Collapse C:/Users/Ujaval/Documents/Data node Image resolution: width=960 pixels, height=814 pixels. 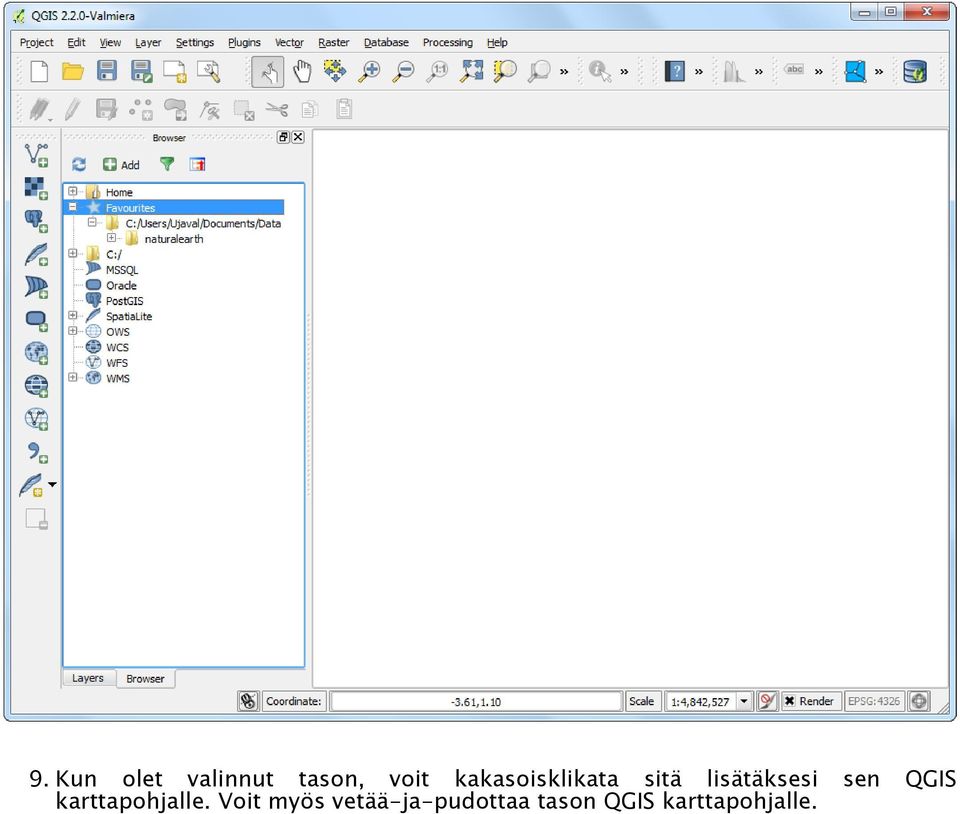(x=92, y=222)
